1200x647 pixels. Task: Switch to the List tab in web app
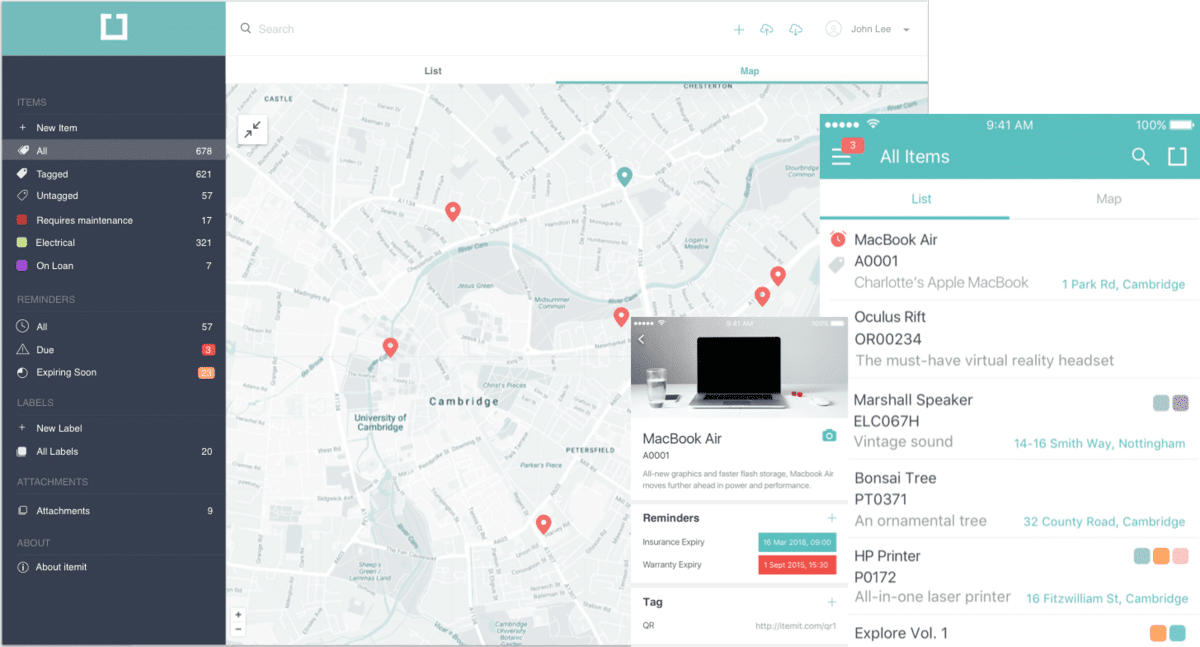(432, 71)
